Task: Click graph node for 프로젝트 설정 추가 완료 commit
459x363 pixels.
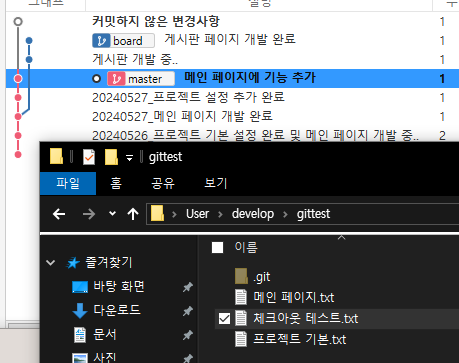Action: pyautogui.click(x=18, y=98)
